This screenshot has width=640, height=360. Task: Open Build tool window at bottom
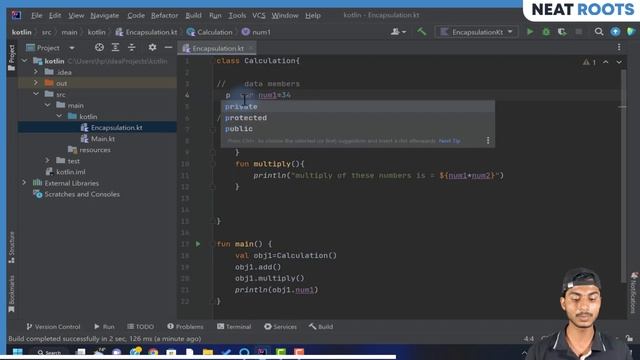[321, 327]
